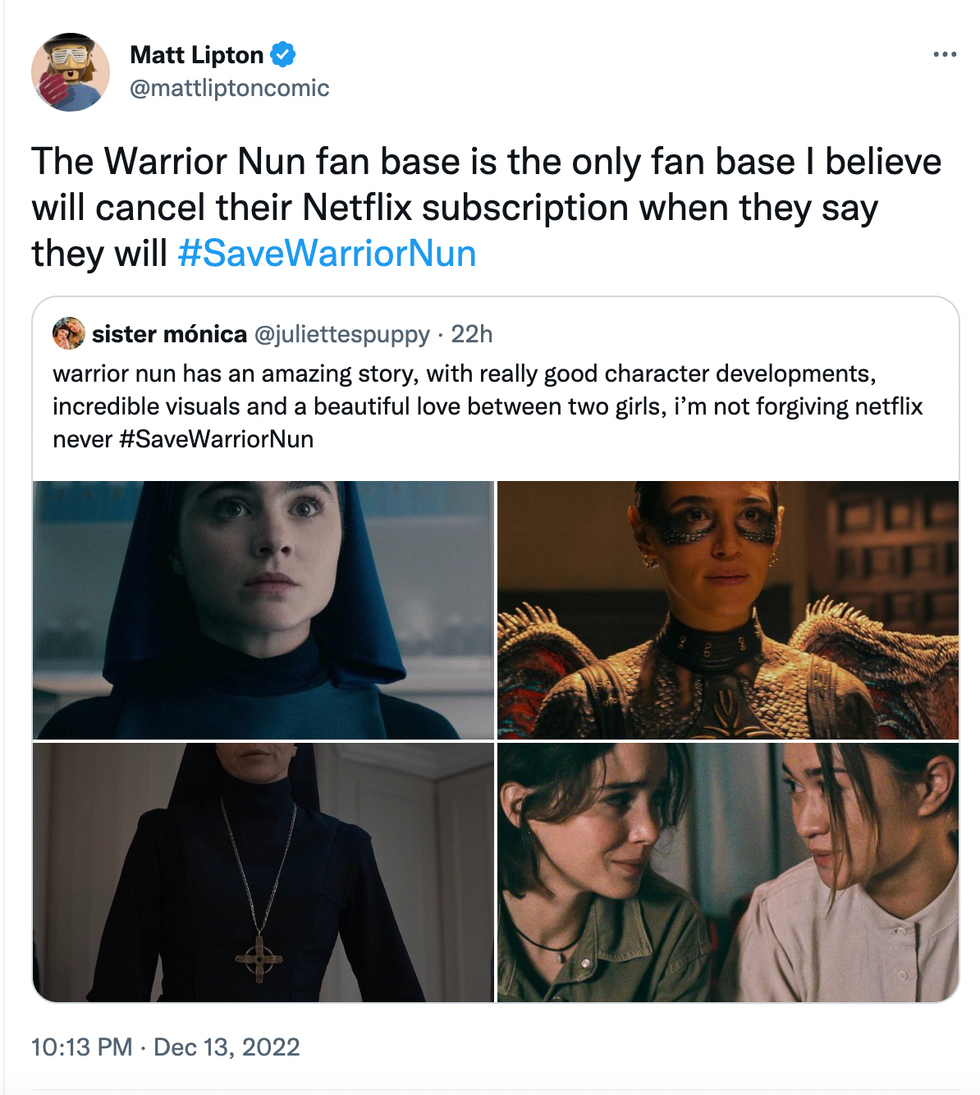Click the cross pendant in the photo
The image size is (980, 1095).
pyautogui.click(x=259, y=959)
